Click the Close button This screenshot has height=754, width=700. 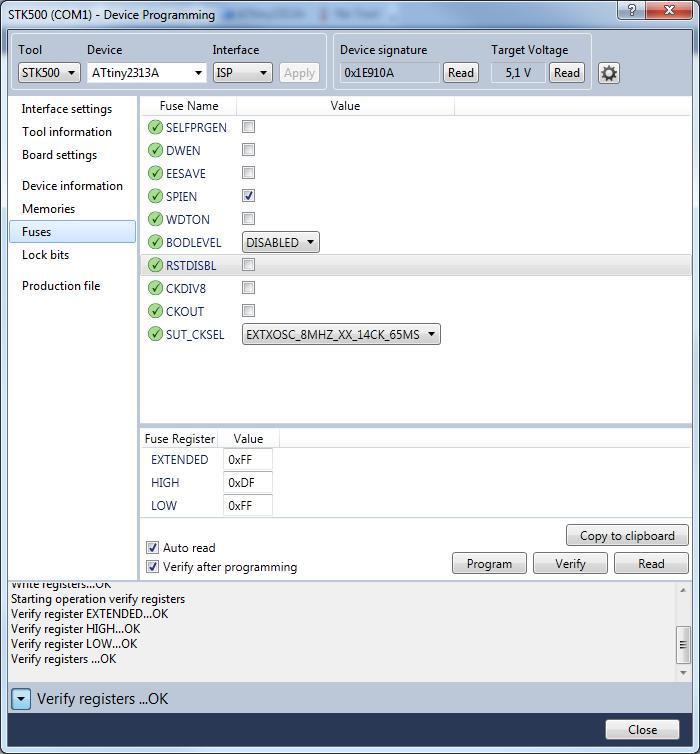[642, 729]
